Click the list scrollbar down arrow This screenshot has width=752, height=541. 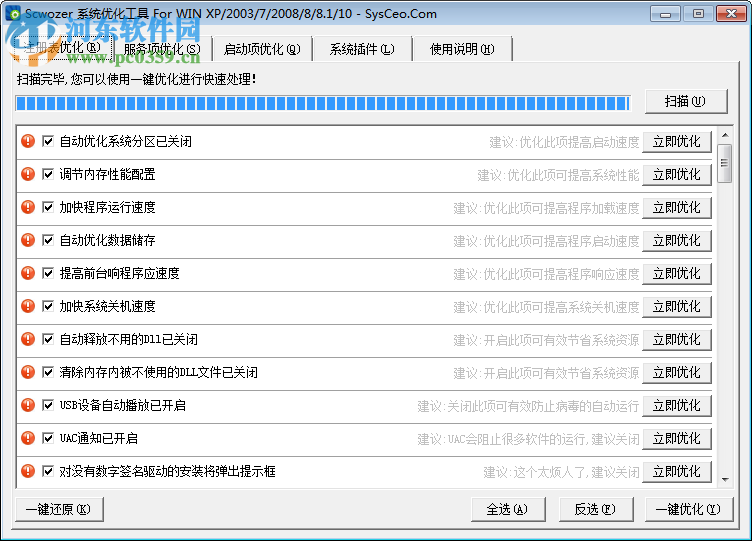click(725, 480)
